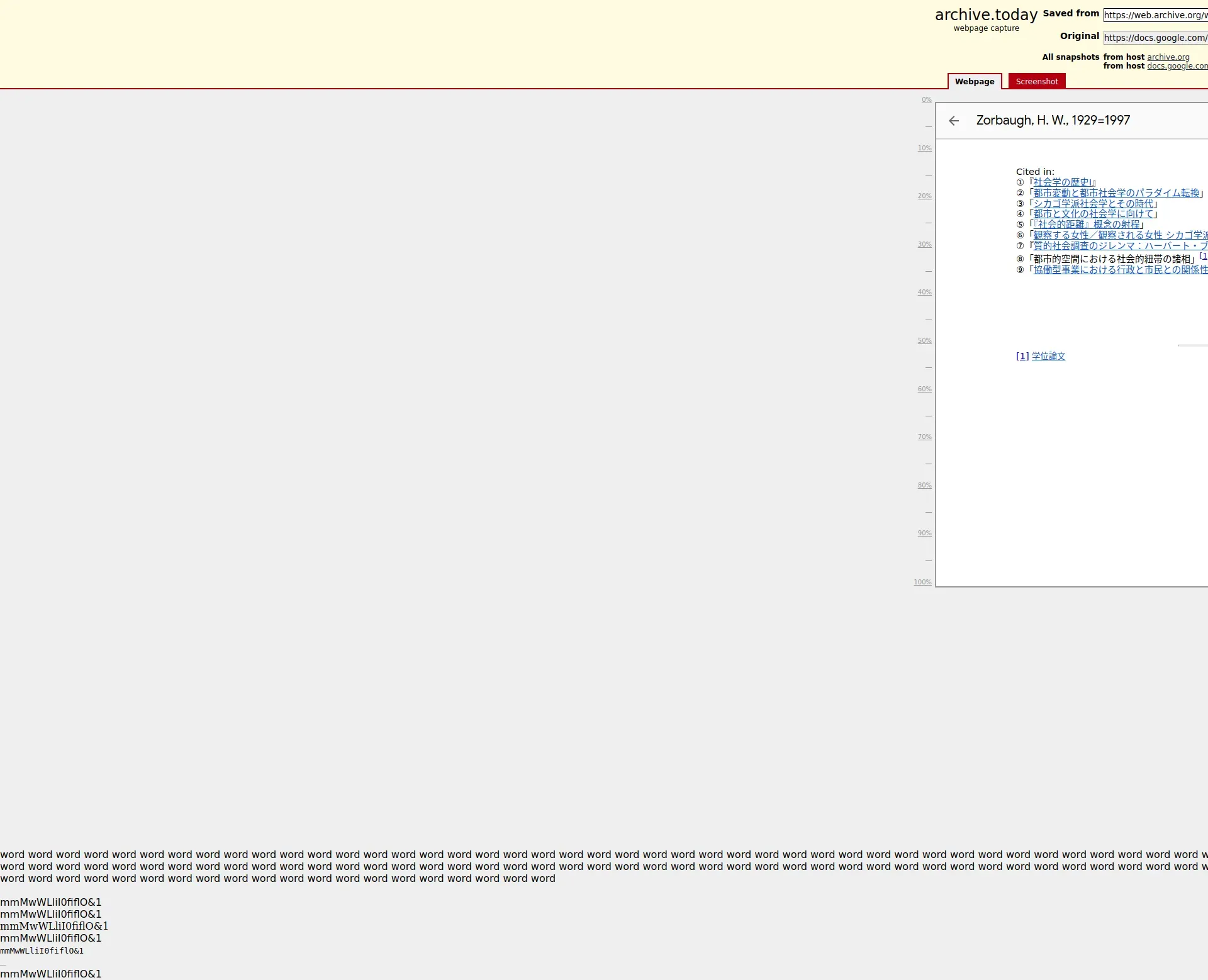1208x980 pixels.
Task: Open 都市変動と都市社会学のパラダイム転換 link
Action: coord(1116,193)
